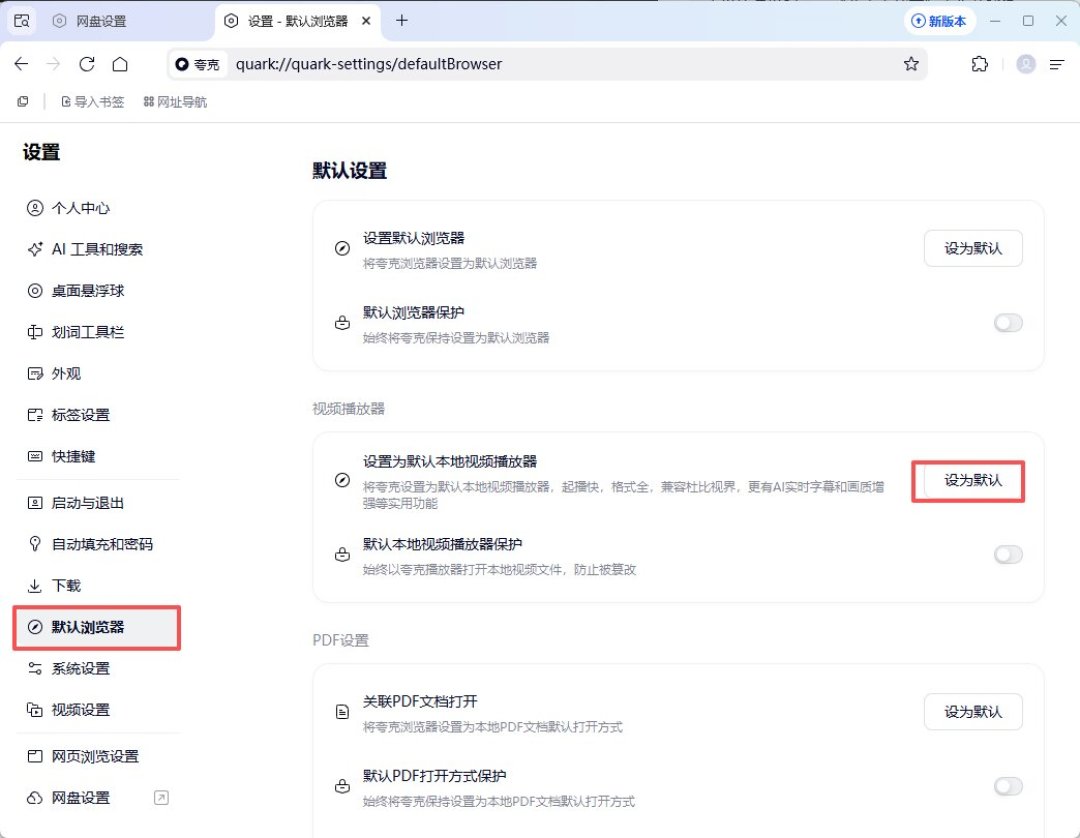Open the tab search icon in title bar

[x=22, y=21]
